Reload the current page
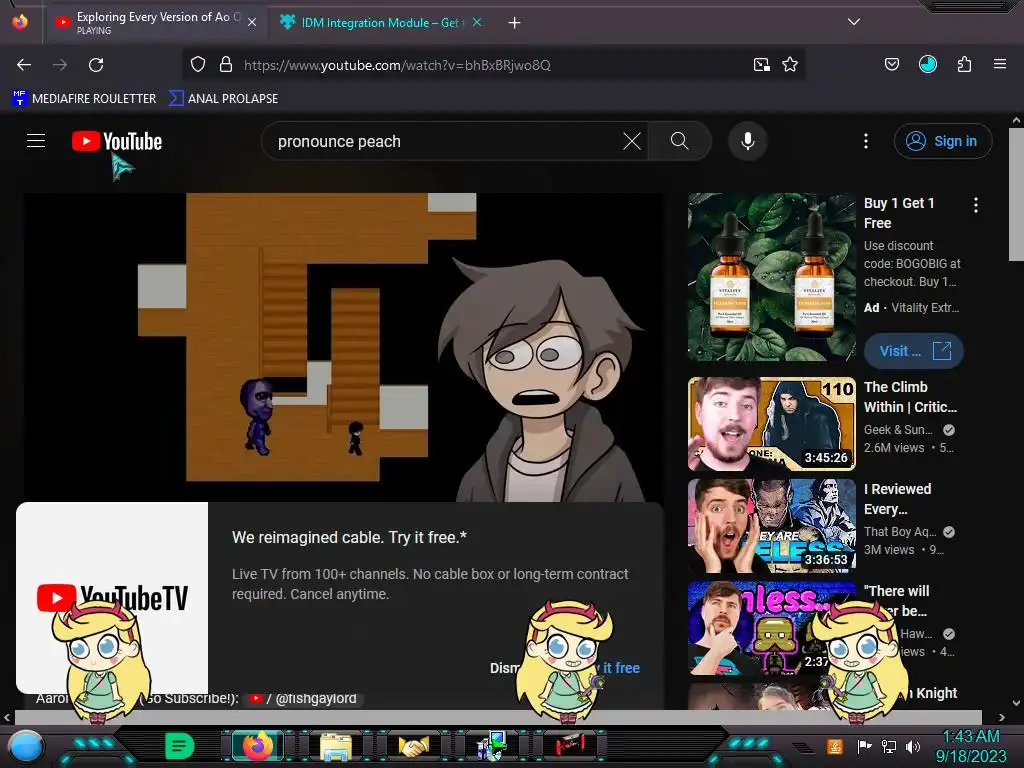This screenshot has height=768, width=1024. tap(96, 65)
